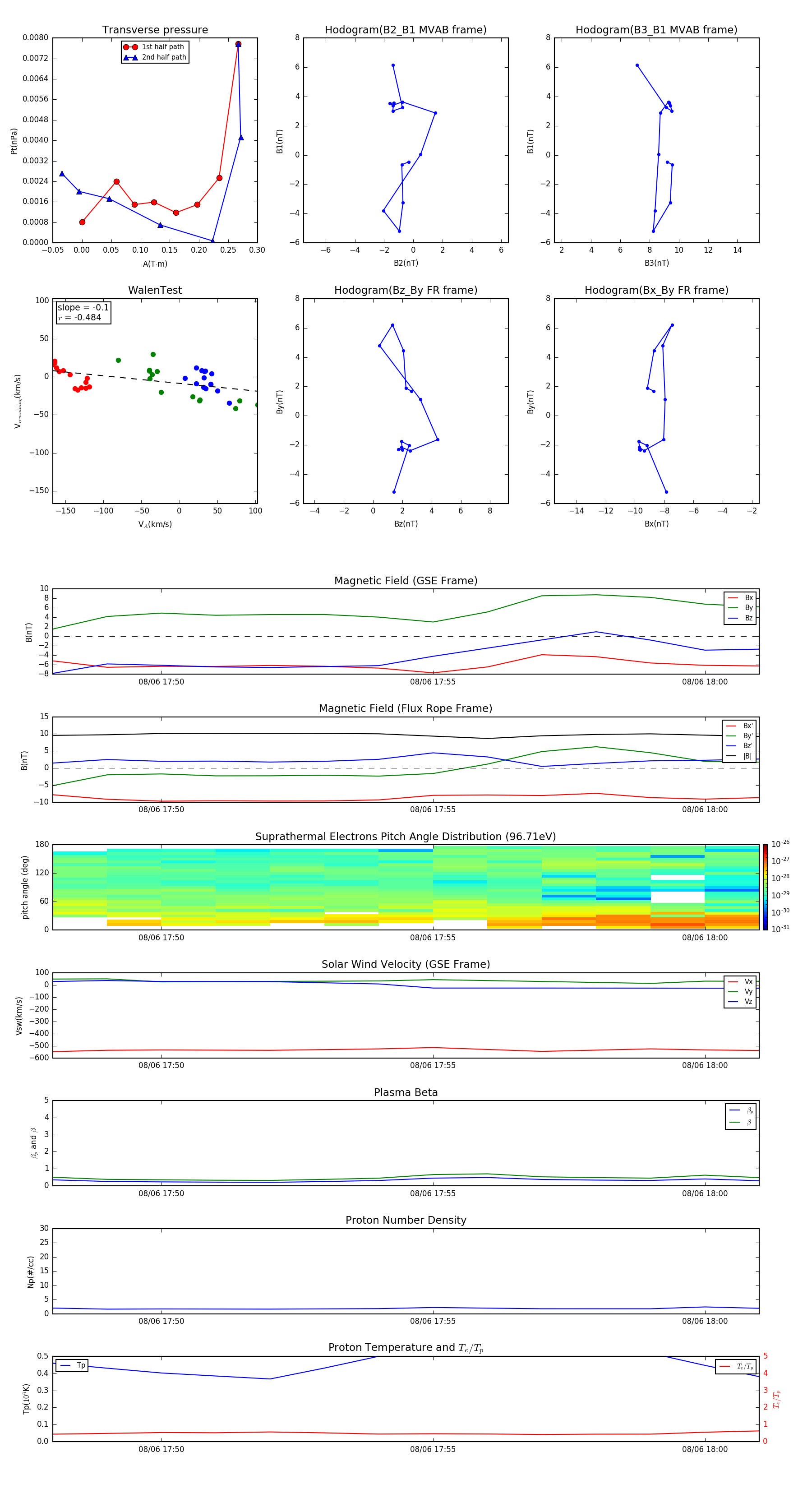Click the "Bz(nT)" x-axis label

(406, 524)
